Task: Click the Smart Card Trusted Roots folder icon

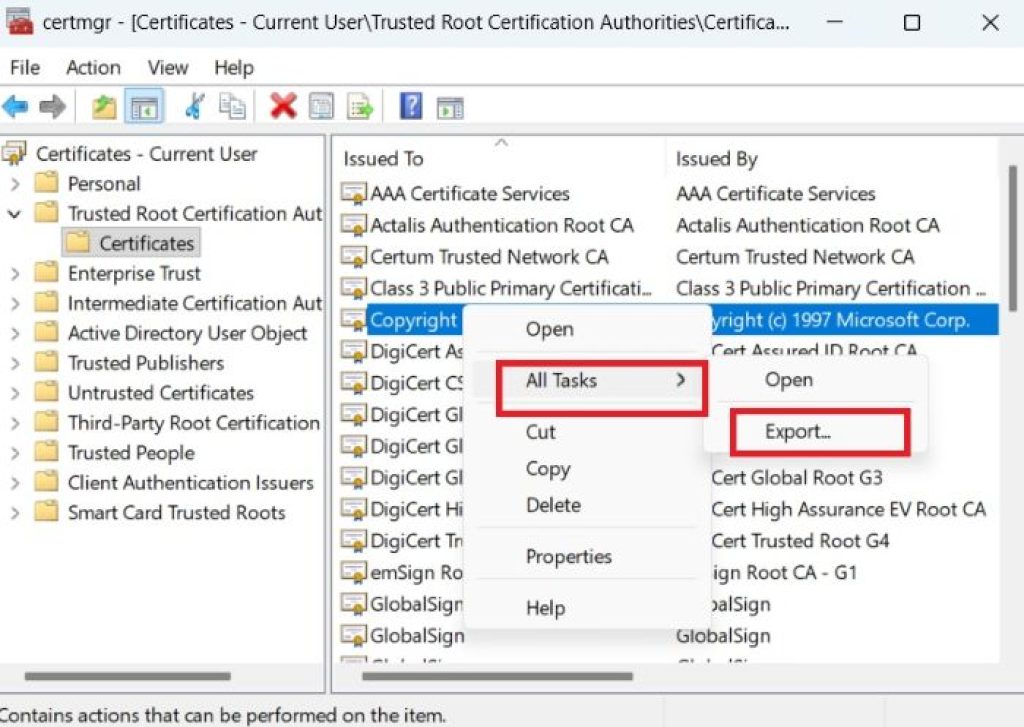Action: [x=46, y=511]
